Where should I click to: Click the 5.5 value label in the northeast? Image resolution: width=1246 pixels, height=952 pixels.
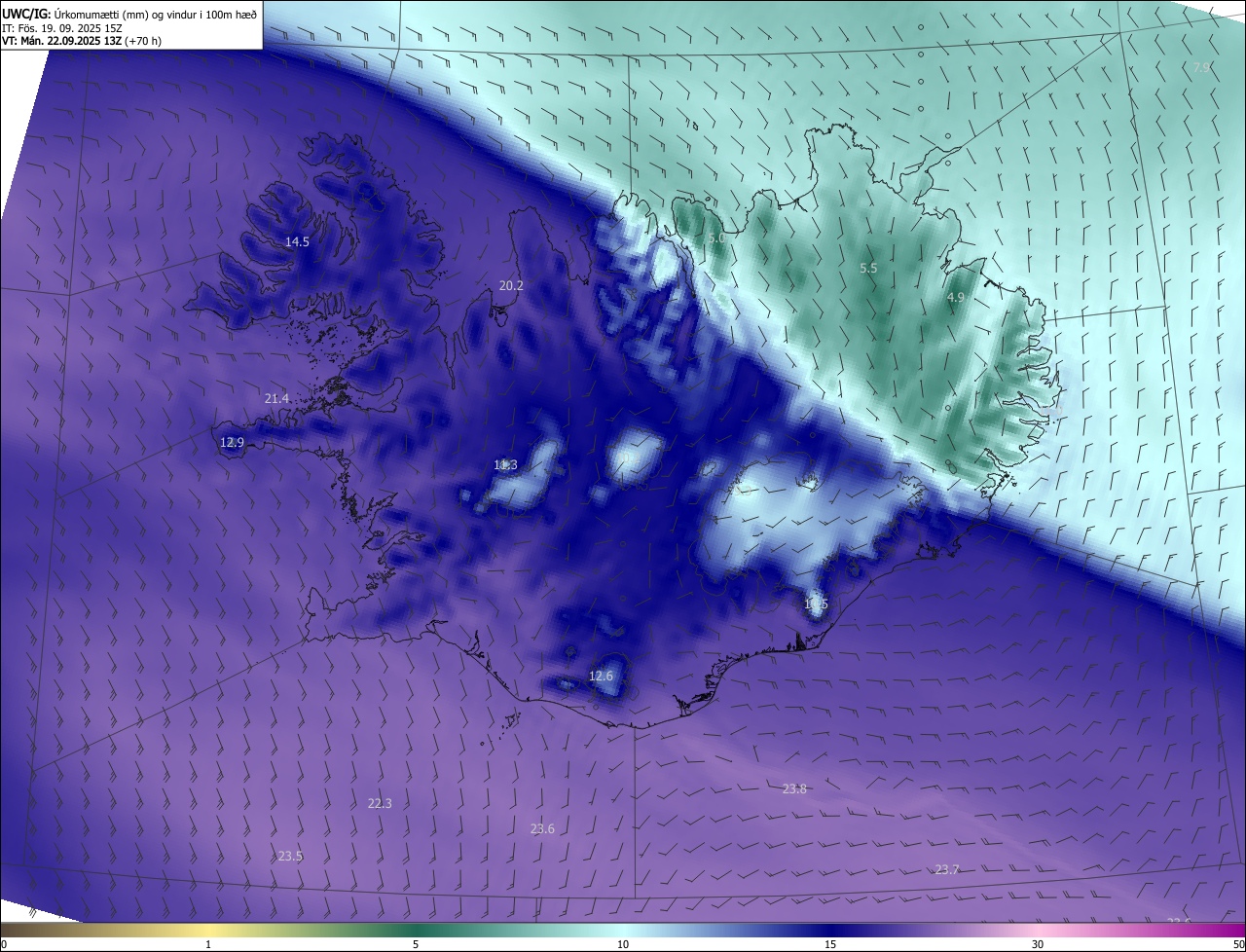tap(869, 268)
